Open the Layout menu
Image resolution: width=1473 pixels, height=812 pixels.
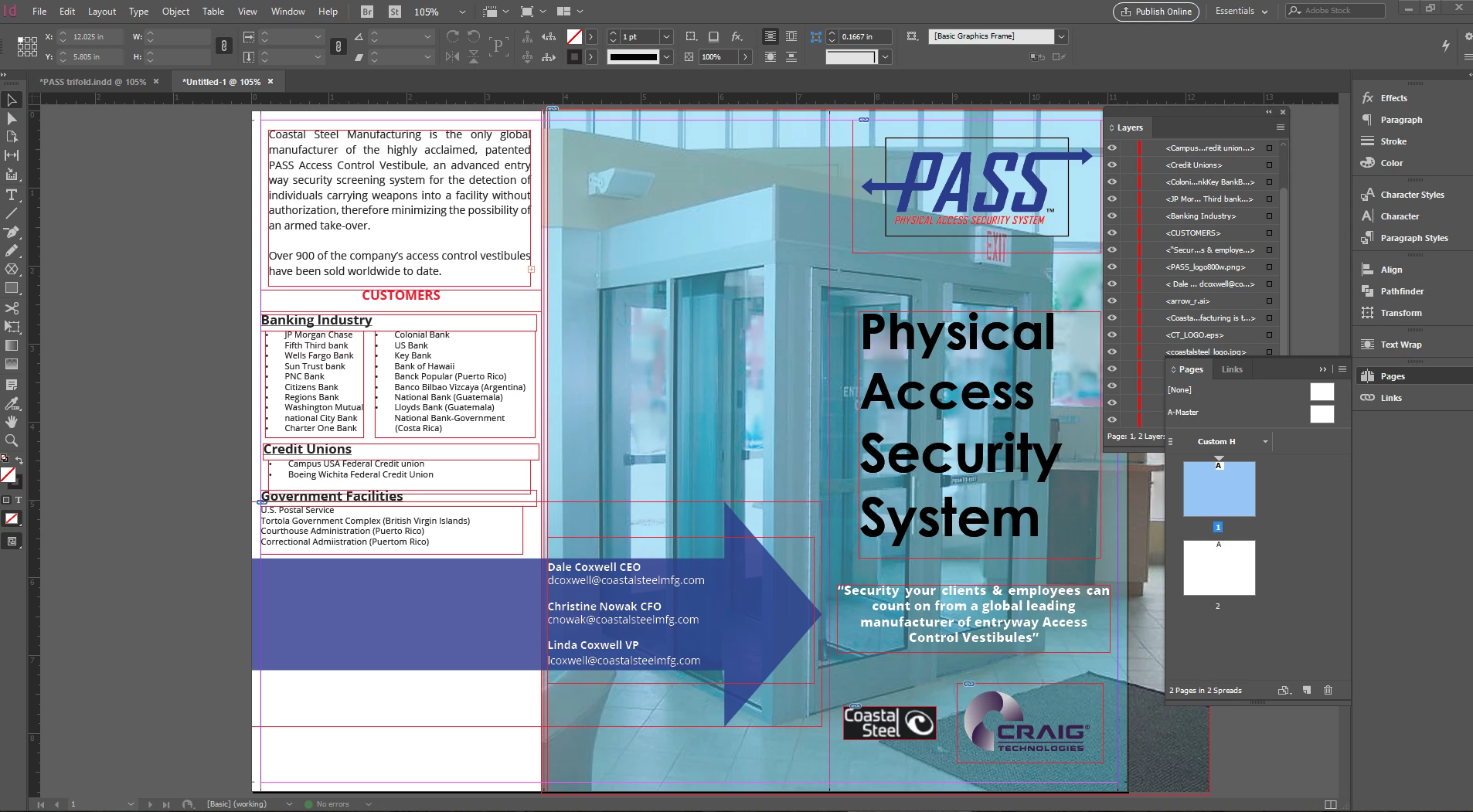[x=102, y=12]
